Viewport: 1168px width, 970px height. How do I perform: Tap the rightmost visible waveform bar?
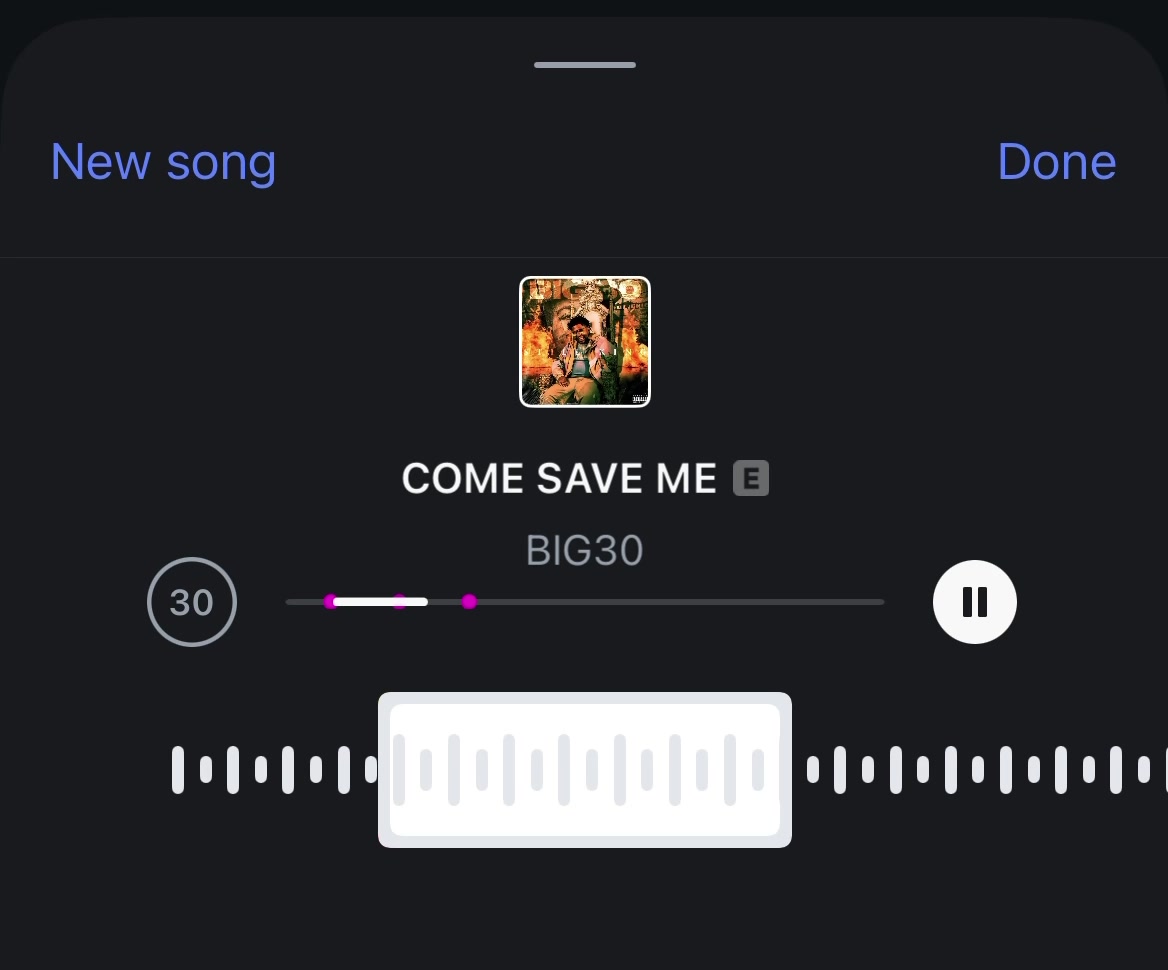click(1165, 770)
